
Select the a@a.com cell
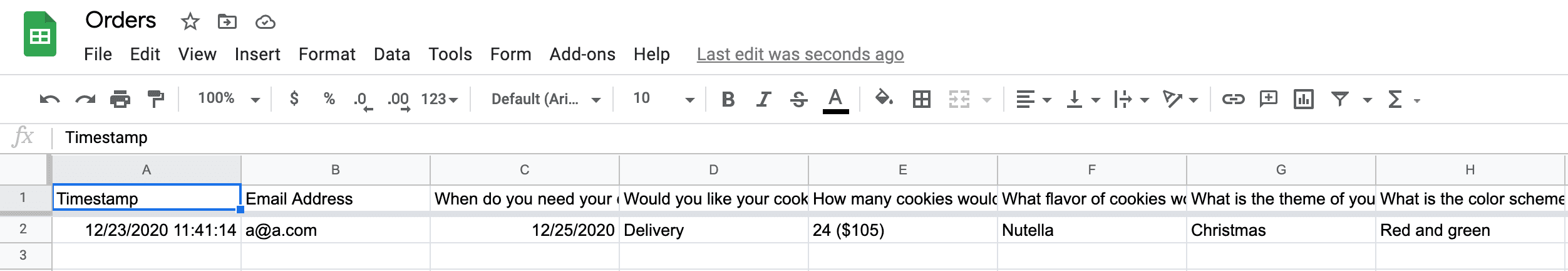[x=335, y=230]
